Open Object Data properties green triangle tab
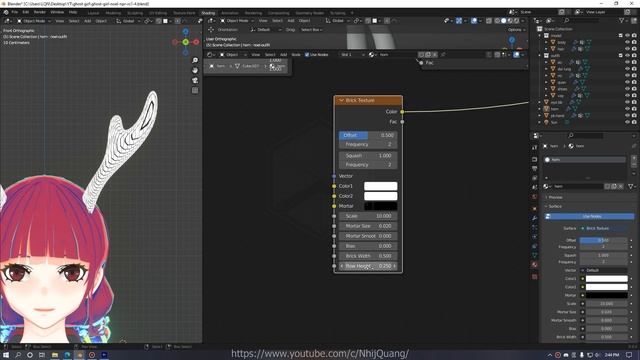640x360 pixels. coord(535,255)
